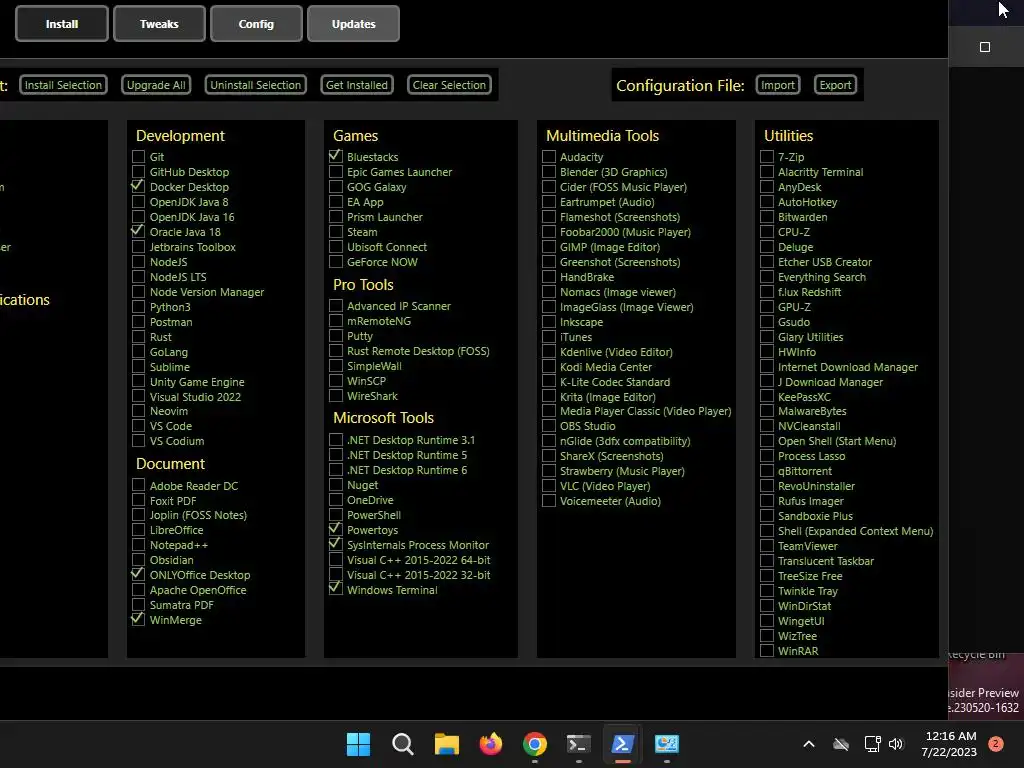Check Adobe Reader DC
The width and height of the screenshot is (1024, 768).
pos(138,485)
